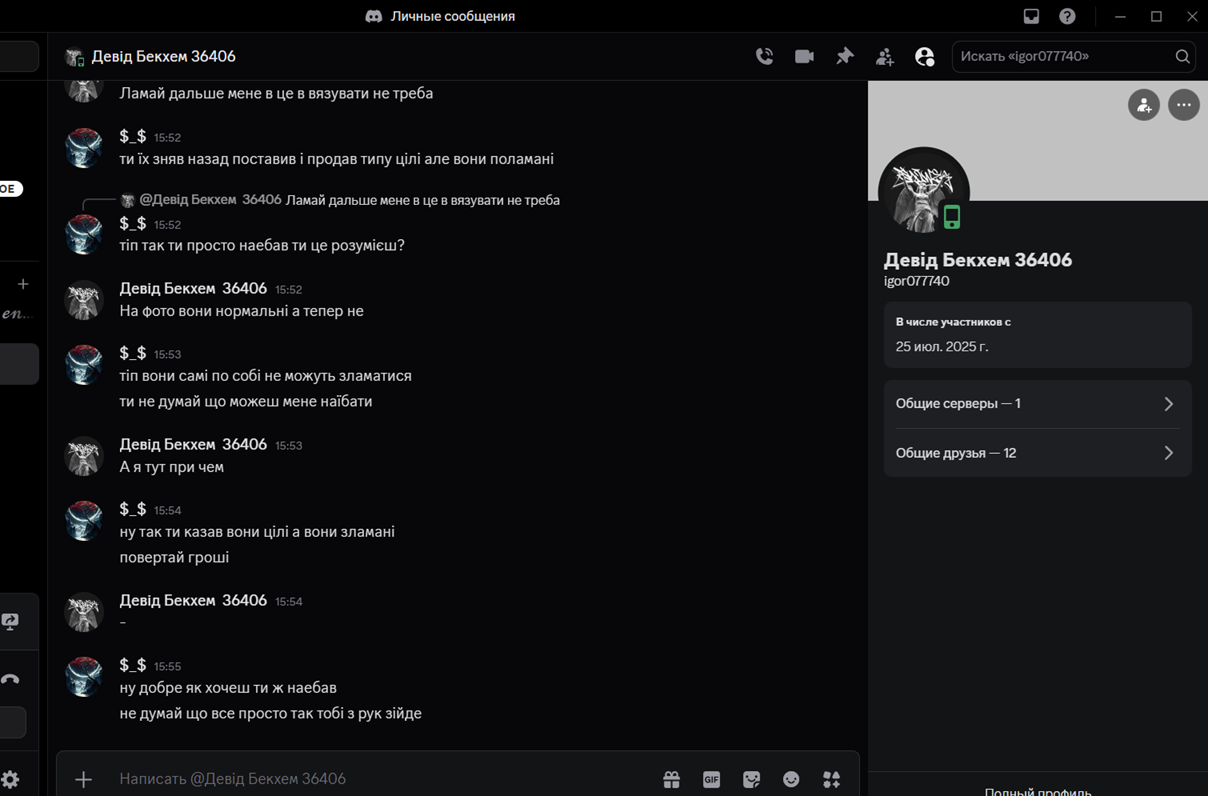
Task: Open help question mark icon
Action: 1067,16
